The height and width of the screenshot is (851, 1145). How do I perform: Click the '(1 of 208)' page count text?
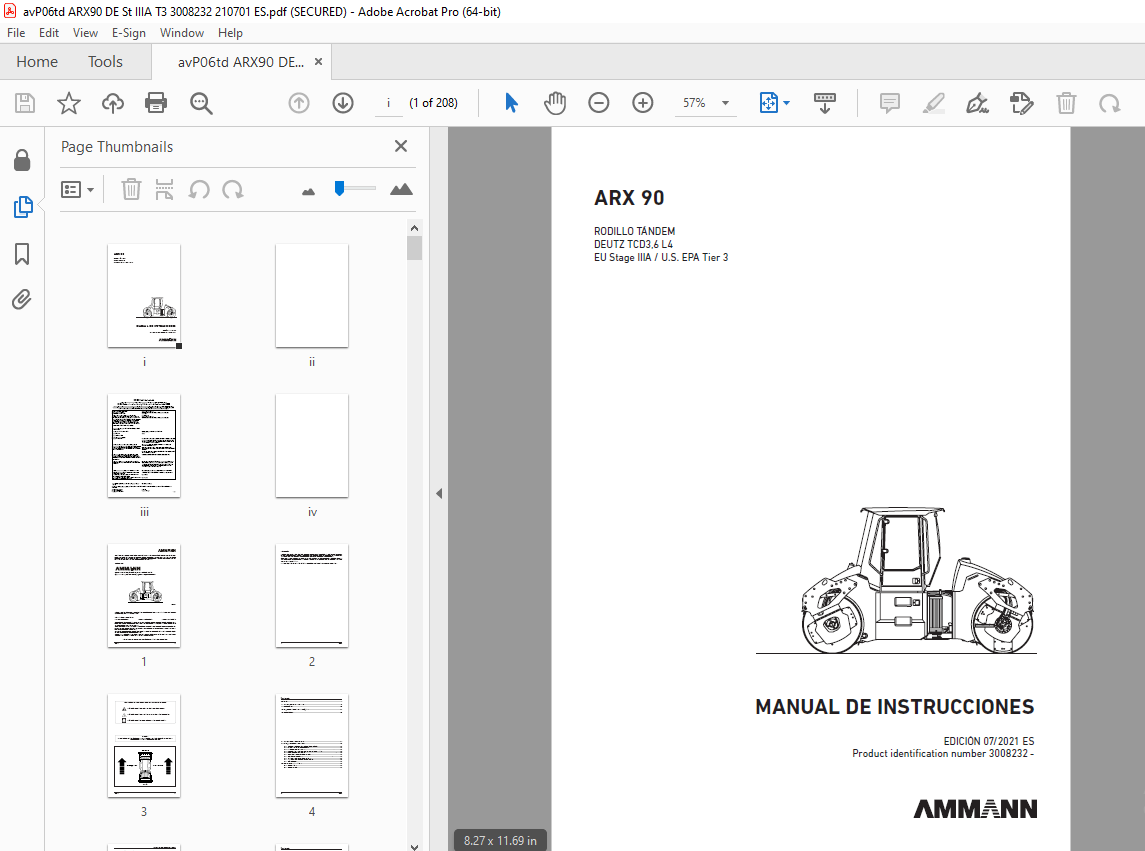(x=434, y=103)
